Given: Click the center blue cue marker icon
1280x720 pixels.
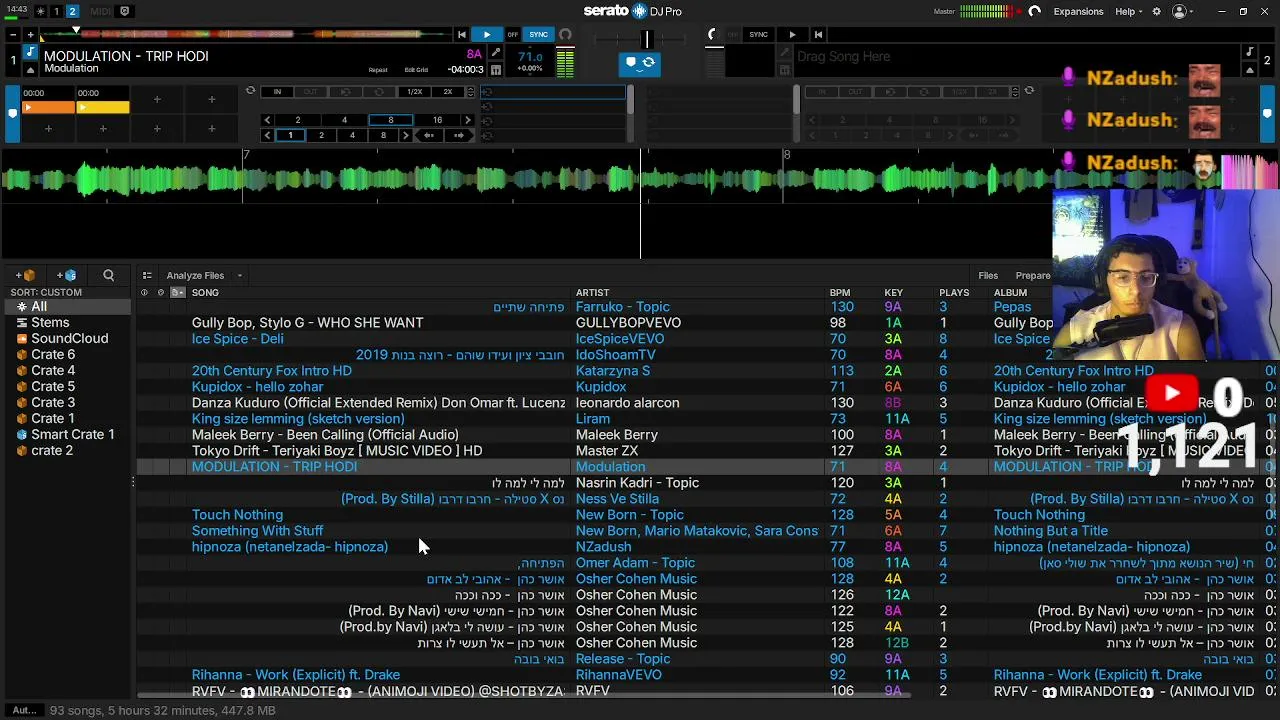Looking at the screenshot, I should pos(630,63).
